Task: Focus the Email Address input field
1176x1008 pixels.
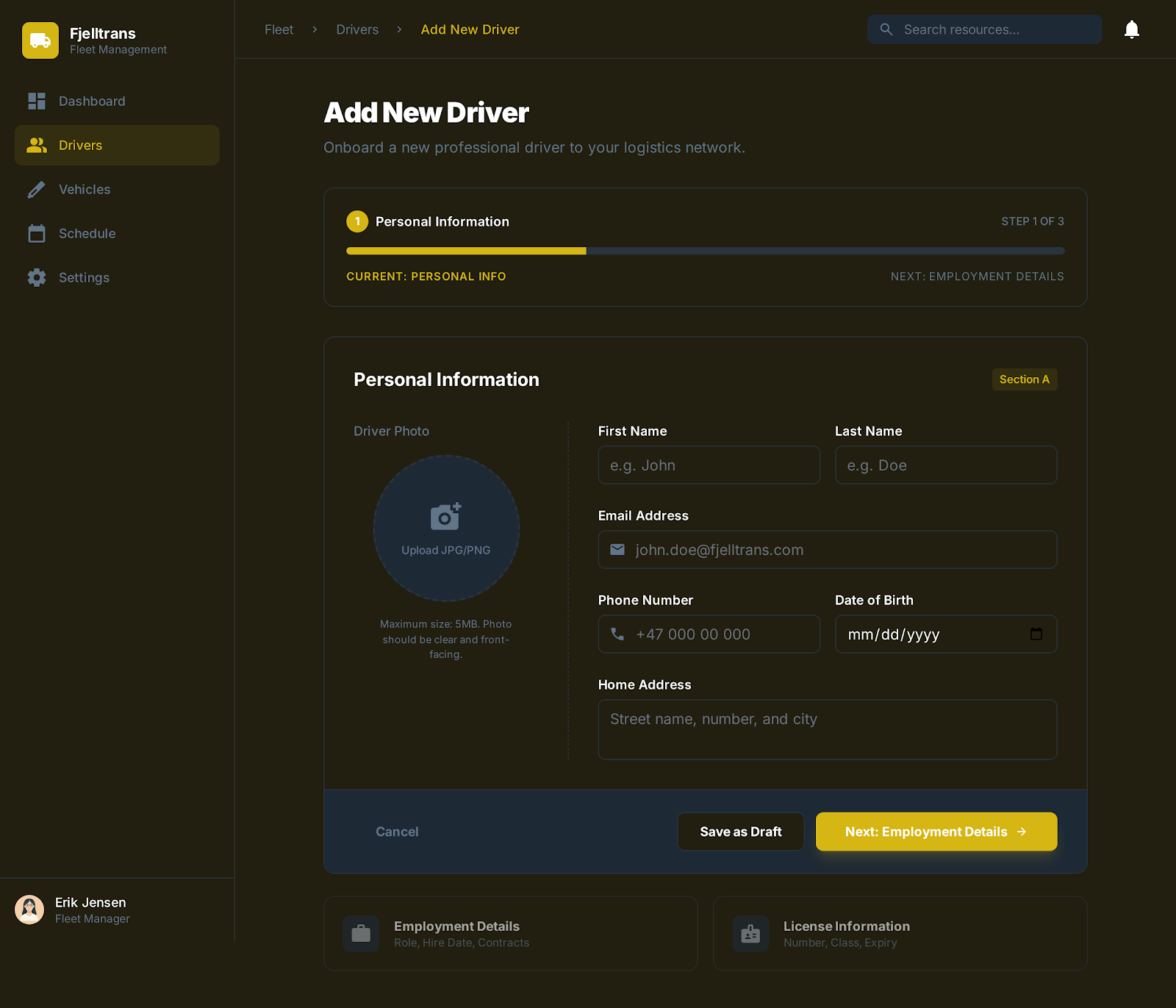Action: (x=827, y=549)
